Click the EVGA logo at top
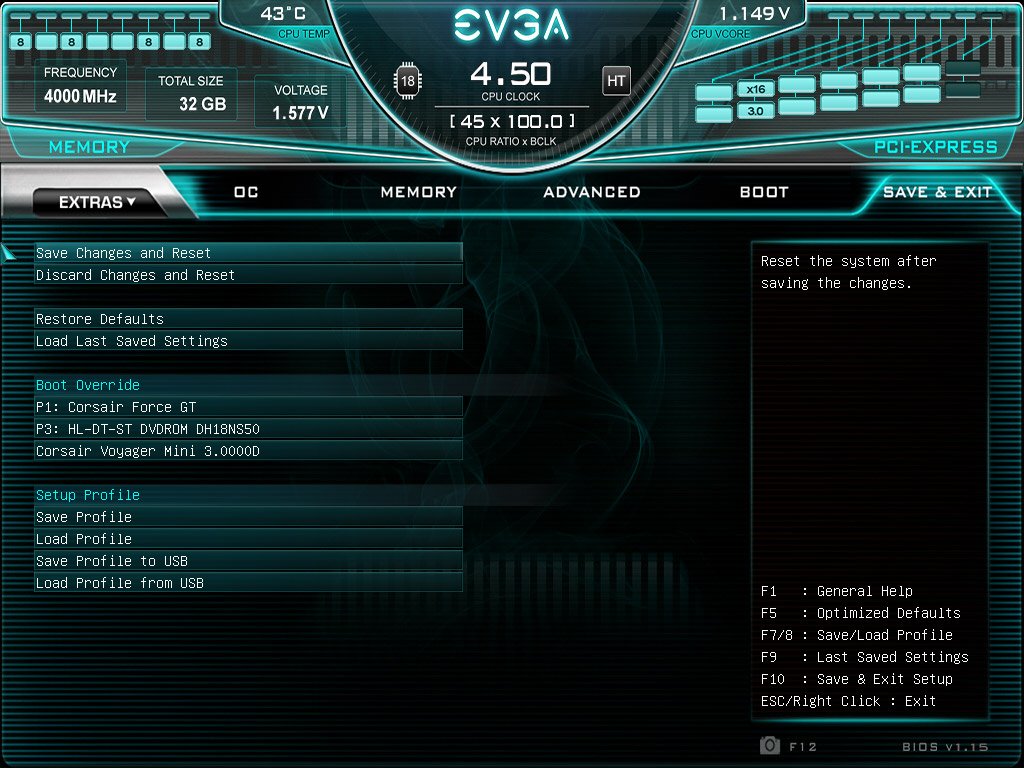Viewport: 1024px width, 768px height. pos(512,25)
